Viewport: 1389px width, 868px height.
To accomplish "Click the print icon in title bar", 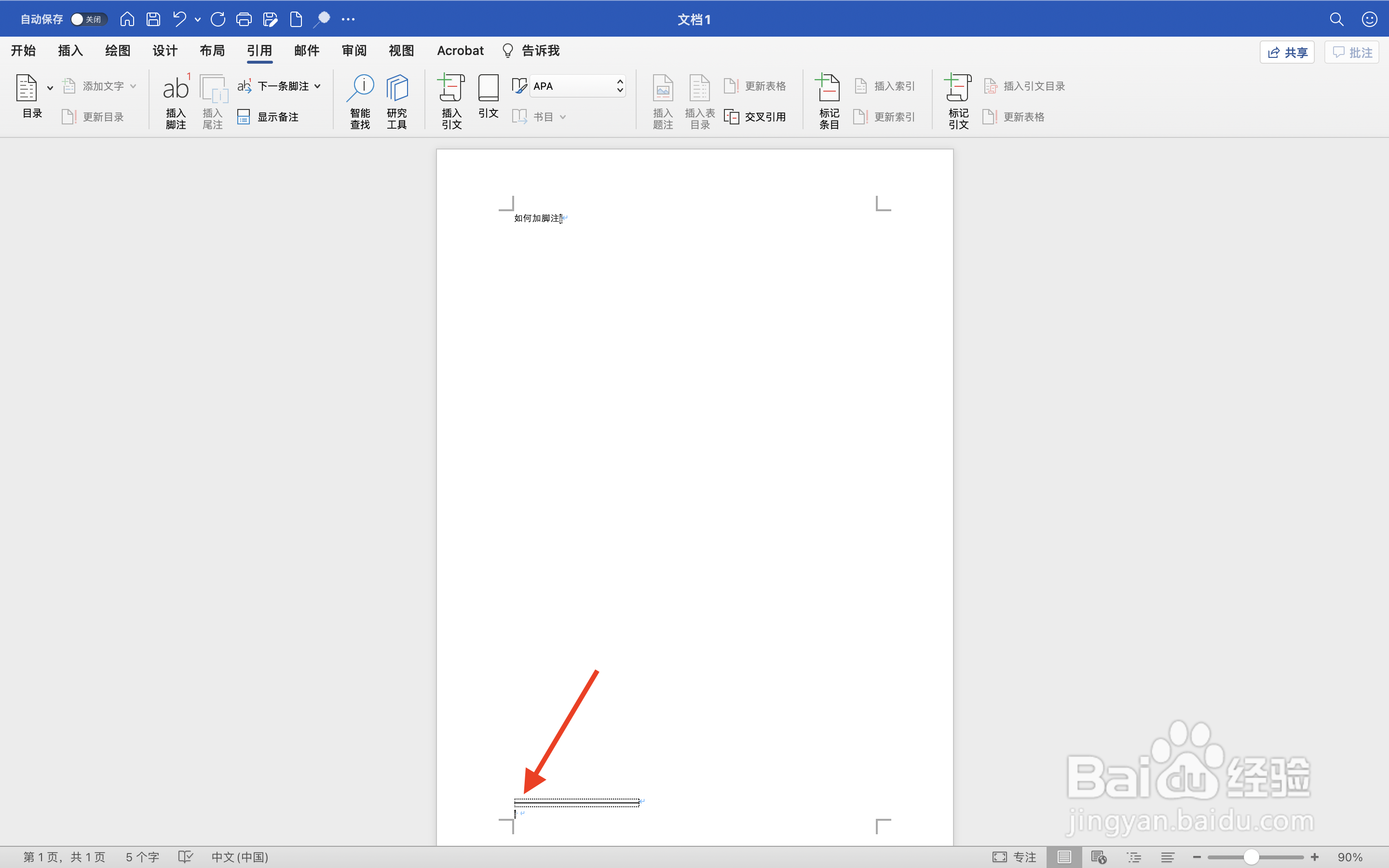I will click(244, 19).
